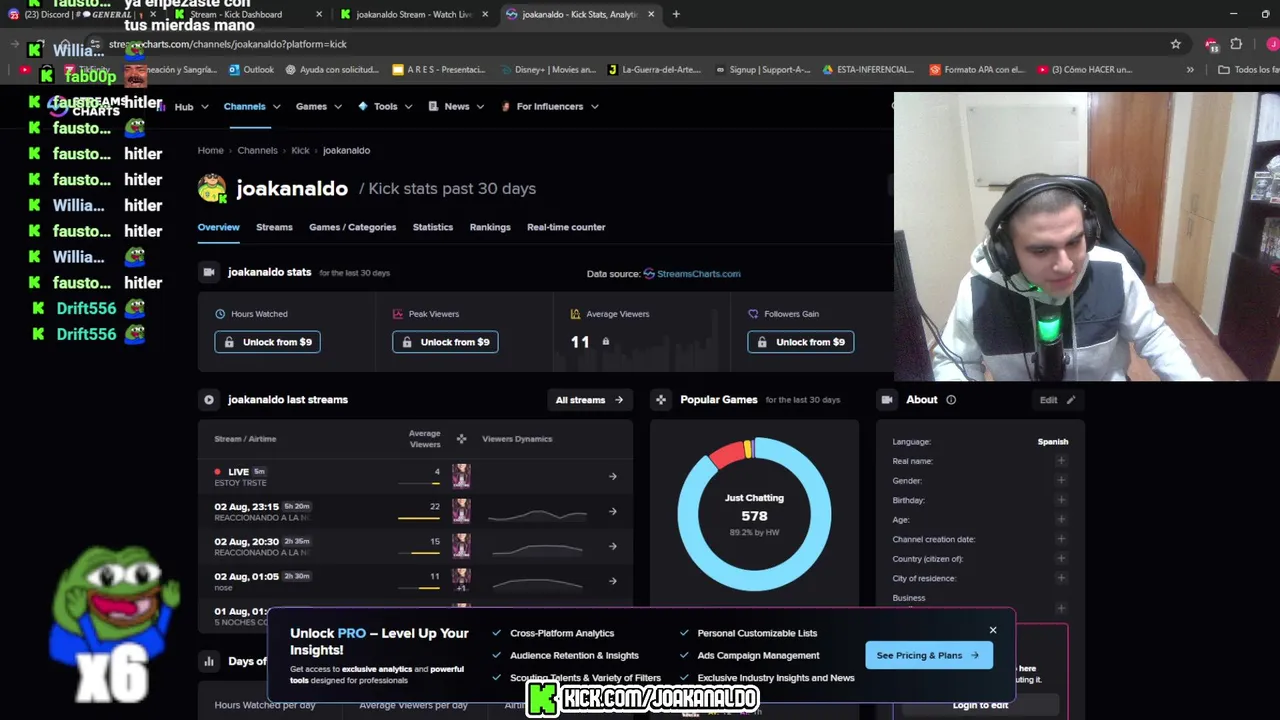Switch to the Overview tab
Screen dimensions: 1280x720
[218, 227]
